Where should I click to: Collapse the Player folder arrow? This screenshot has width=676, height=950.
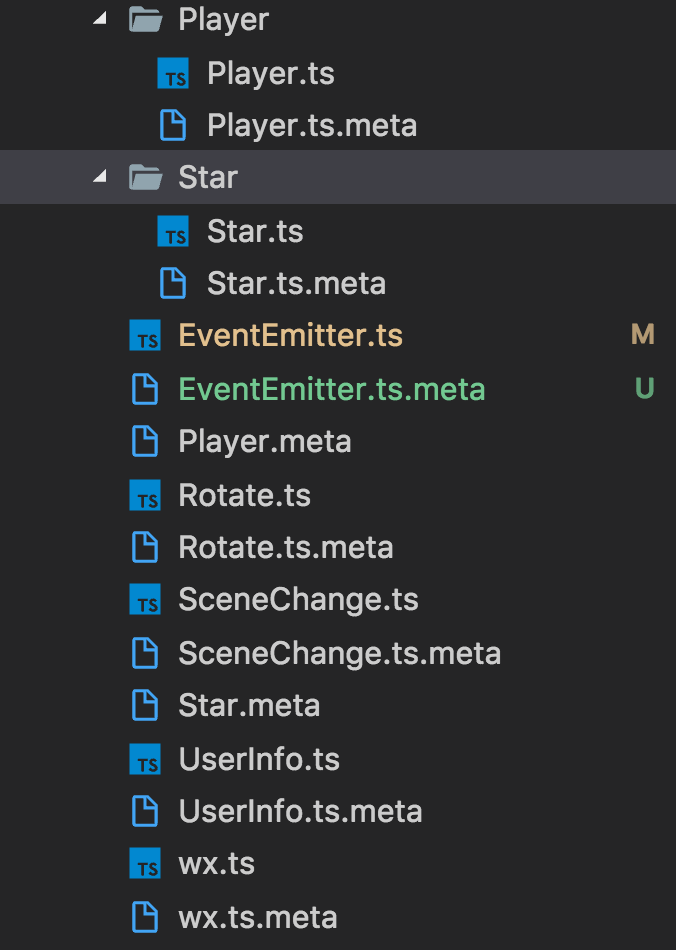coord(99,20)
